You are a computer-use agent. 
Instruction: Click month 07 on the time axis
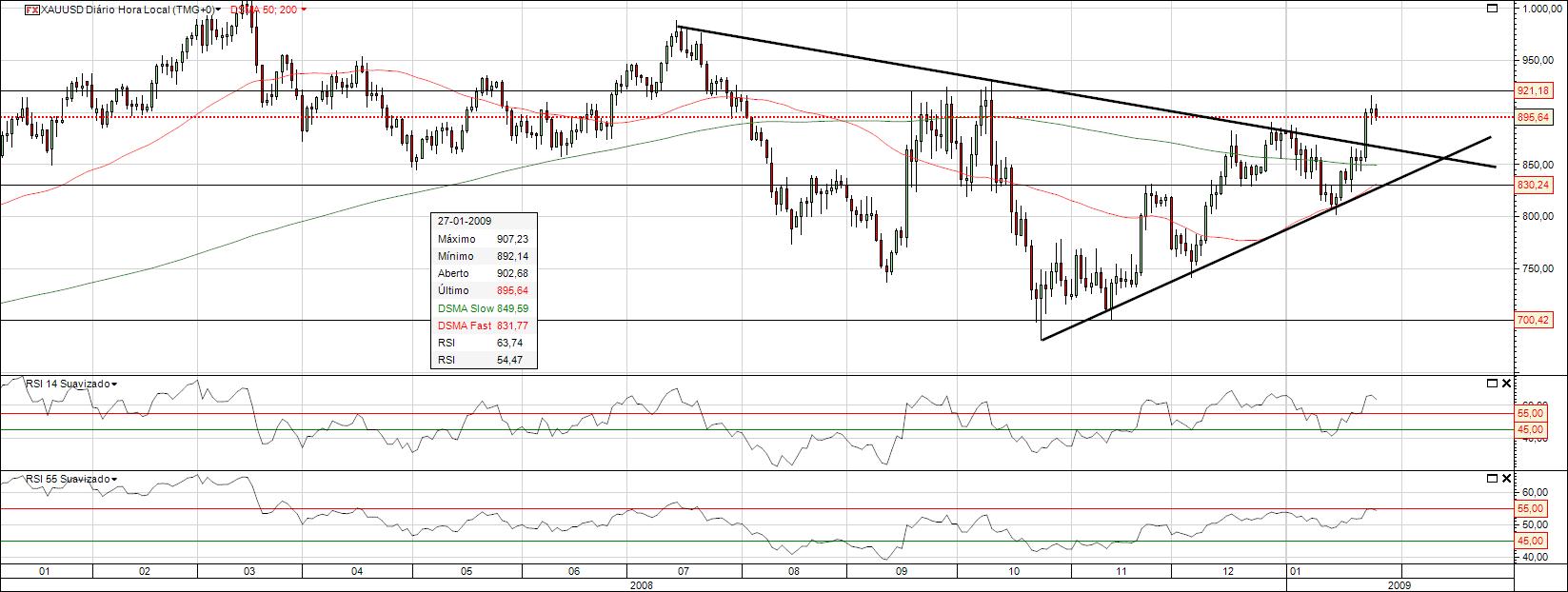pos(684,572)
